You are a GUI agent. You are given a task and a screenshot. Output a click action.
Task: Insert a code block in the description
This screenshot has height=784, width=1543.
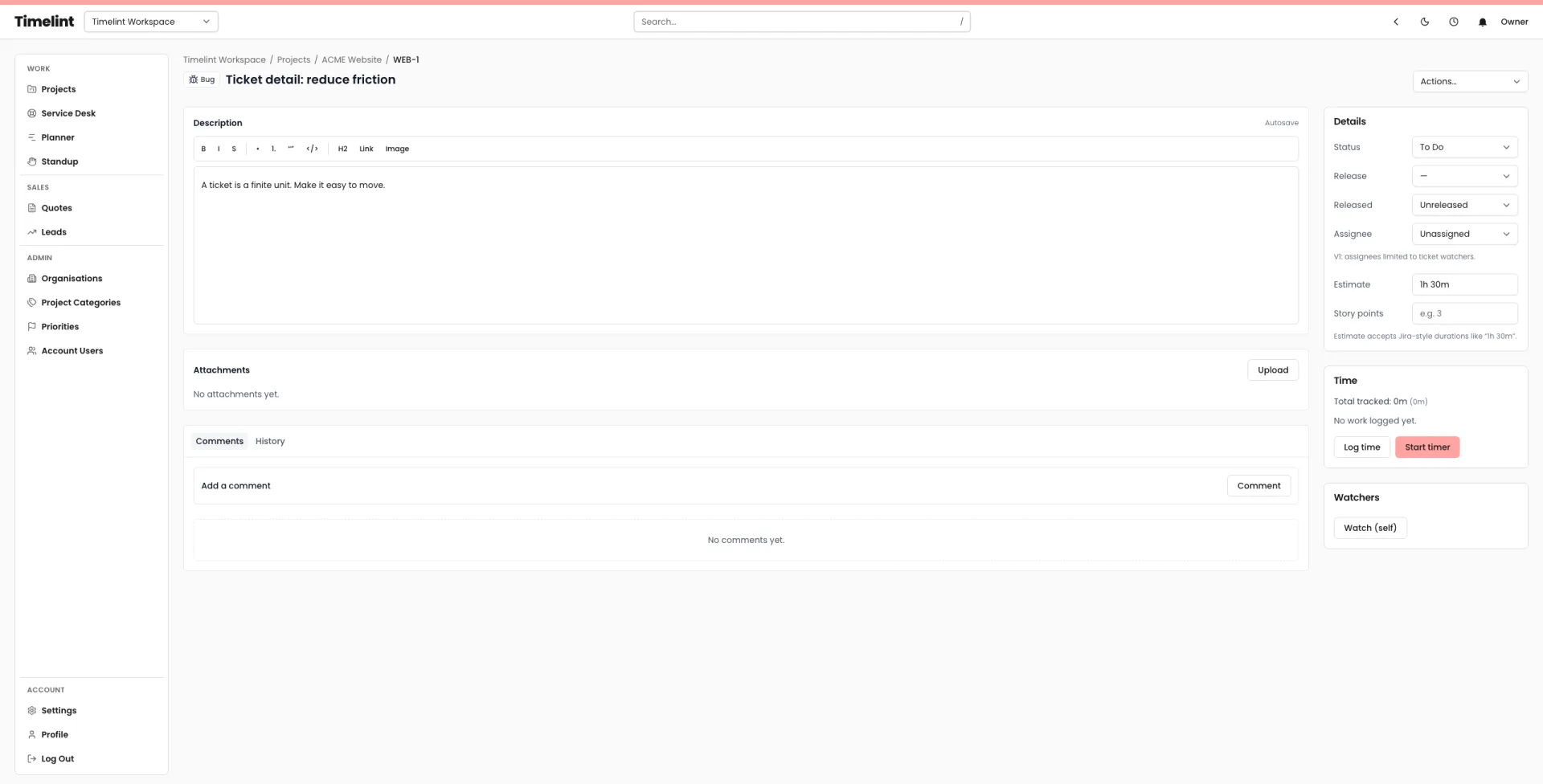point(312,149)
